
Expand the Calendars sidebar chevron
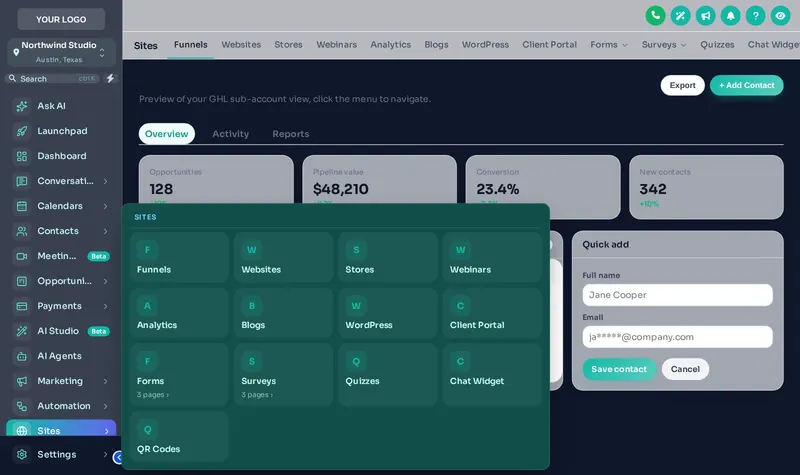click(x=106, y=206)
